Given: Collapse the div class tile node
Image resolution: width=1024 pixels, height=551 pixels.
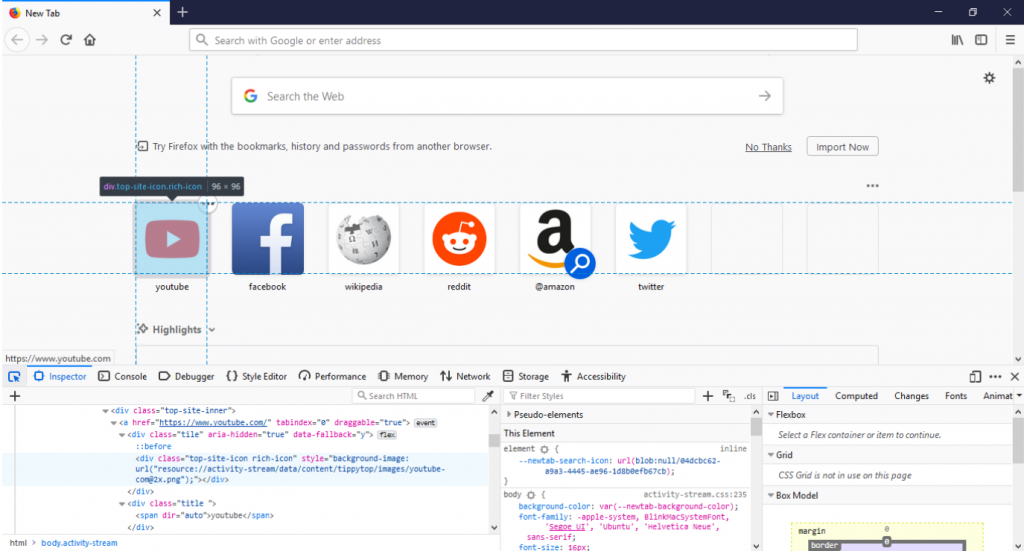Looking at the screenshot, I should 122,434.
